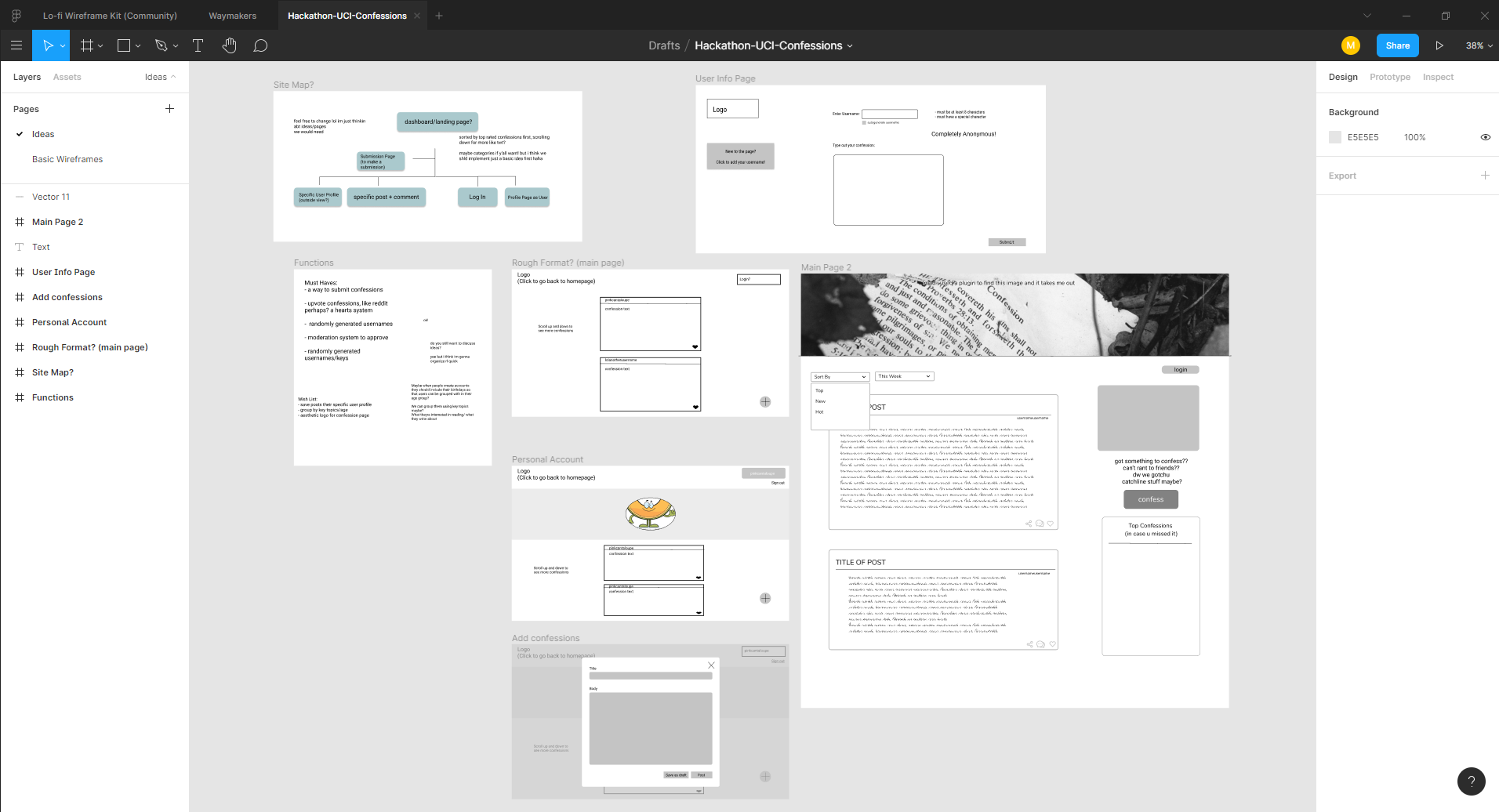The height and width of the screenshot is (812, 1499).
Task: Select the Add Comment tool
Action: [x=260, y=45]
